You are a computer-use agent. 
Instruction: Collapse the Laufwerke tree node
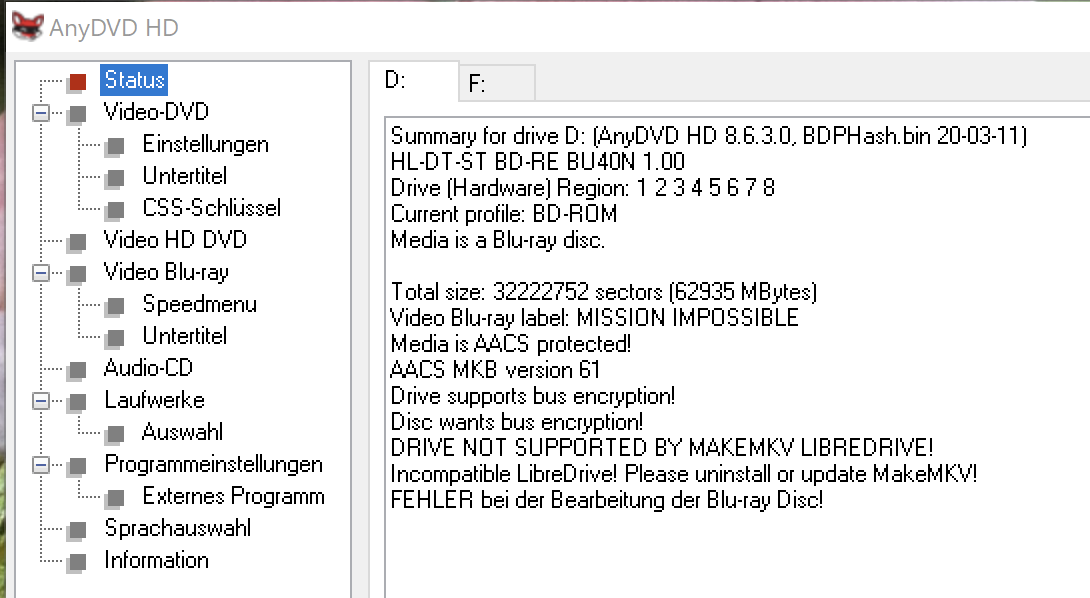(x=41, y=401)
